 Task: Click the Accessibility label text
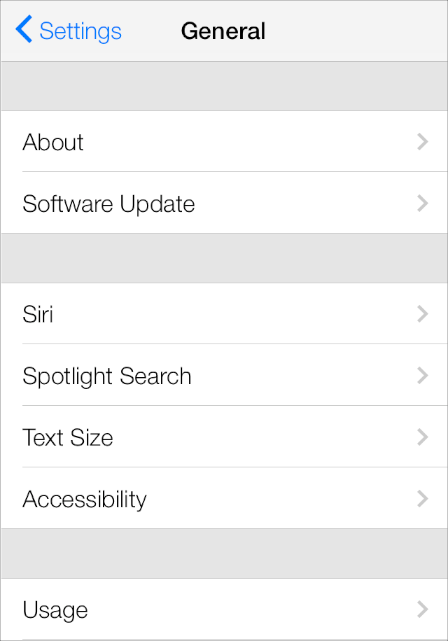[x=85, y=500]
